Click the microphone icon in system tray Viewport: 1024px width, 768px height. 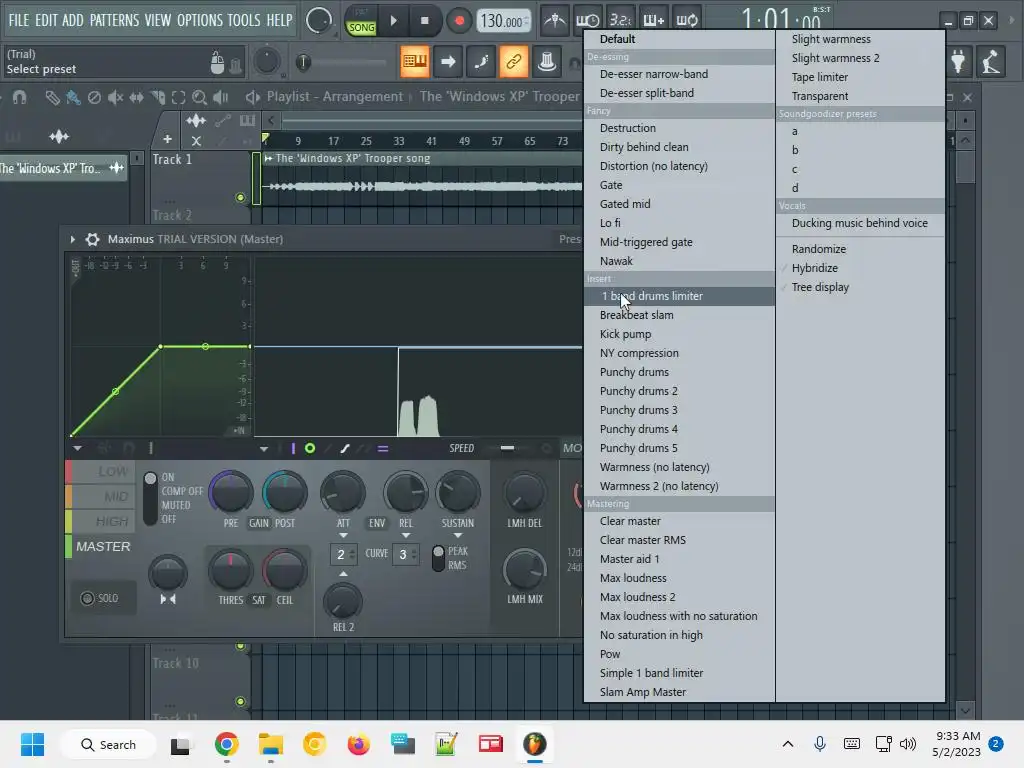point(820,743)
